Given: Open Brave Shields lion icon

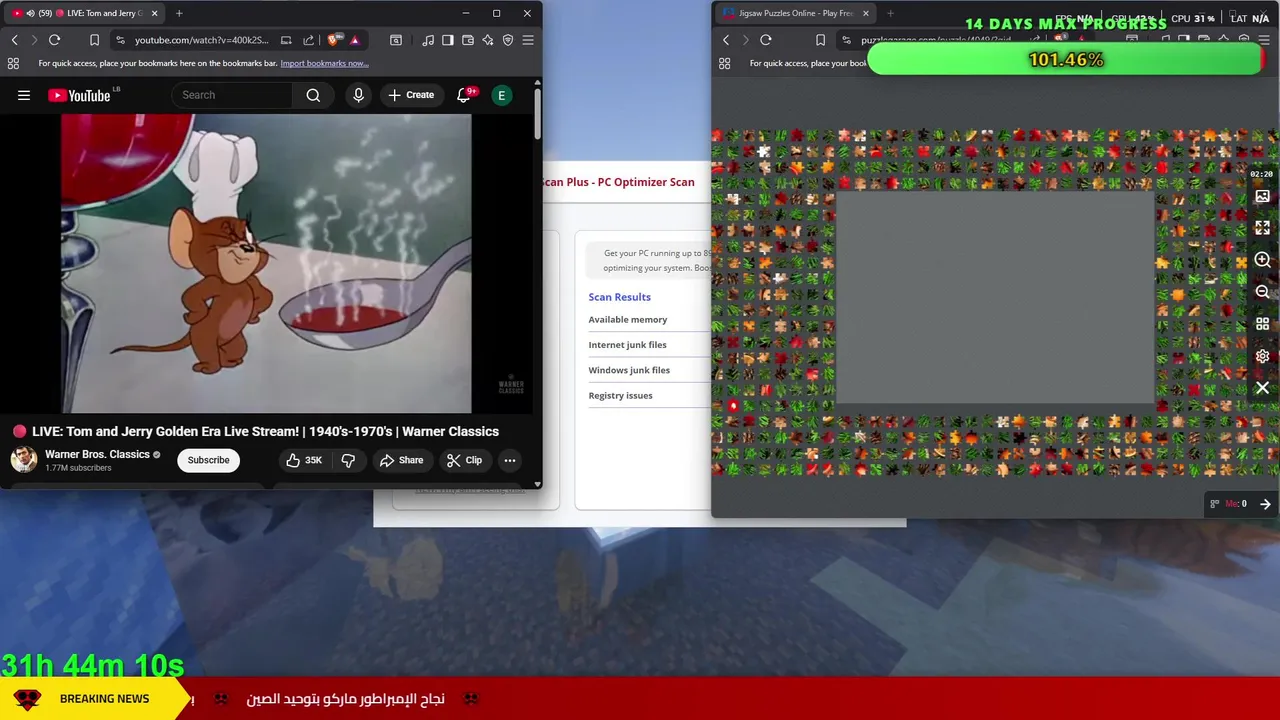Looking at the screenshot, I should (333, 40).
